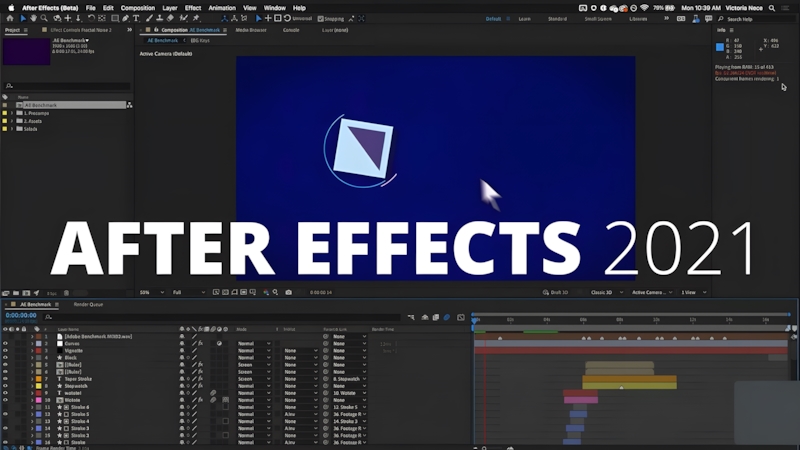Hide the Curves layer eye toggle

(5, 344)
